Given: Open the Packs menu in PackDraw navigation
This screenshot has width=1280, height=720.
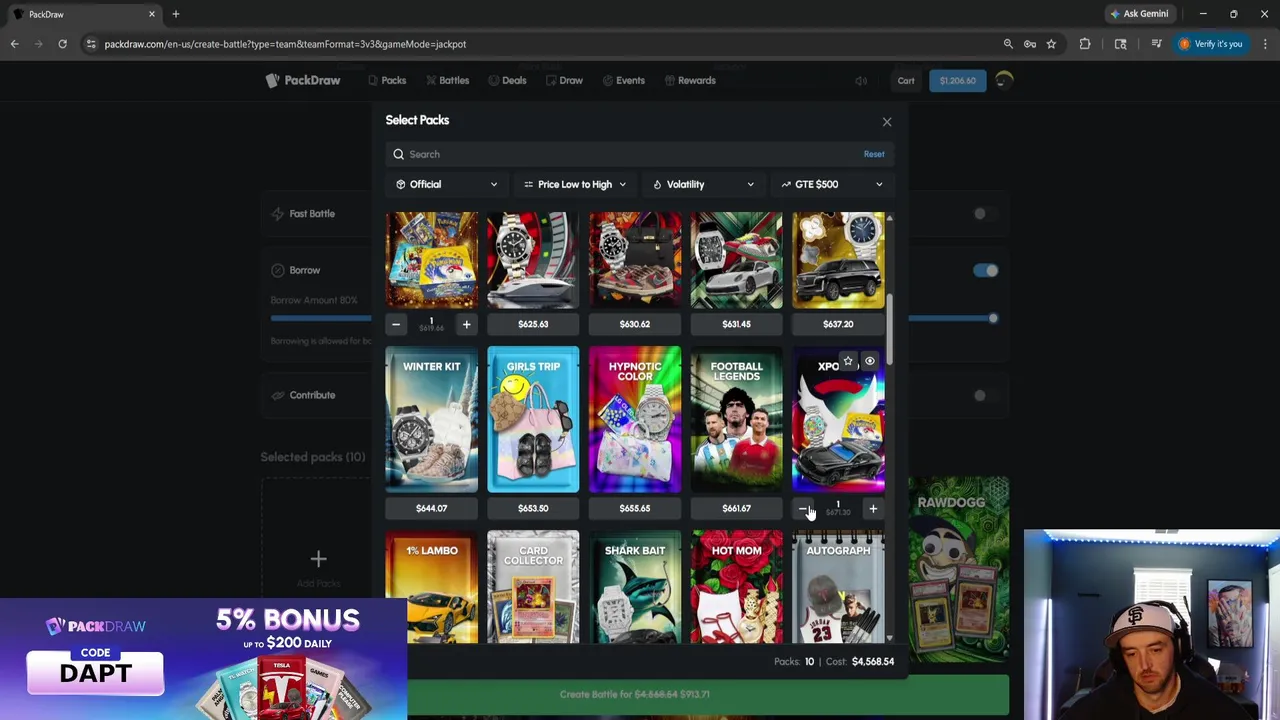Looking at the screenshot, I should click(386, 80).
